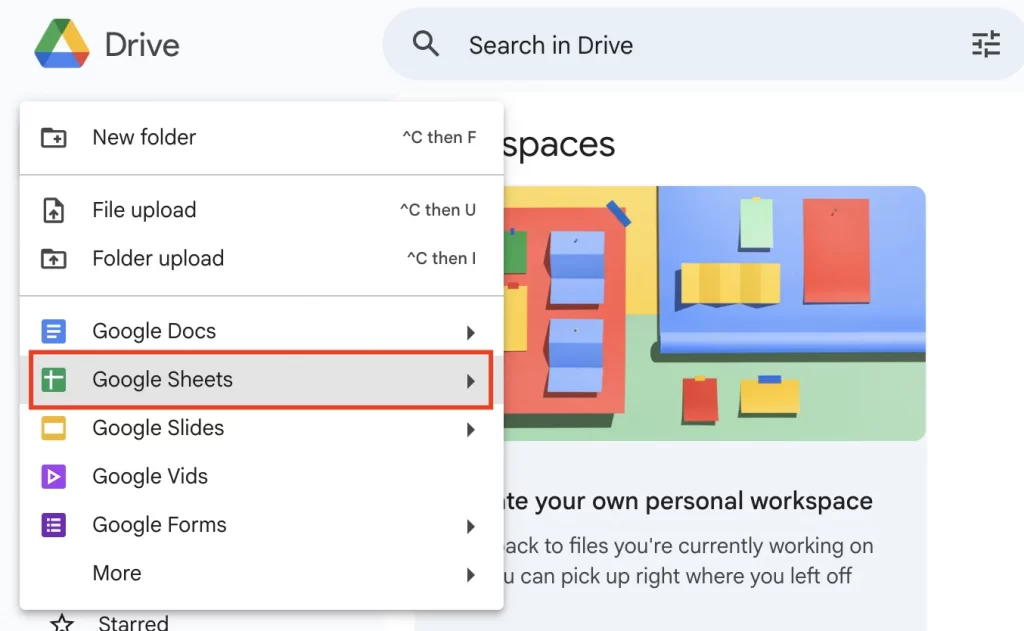This screenshot has width=1024, height=631.
Task: Expand the Google Docs submenu arrow
Action: tap(470, 331)
